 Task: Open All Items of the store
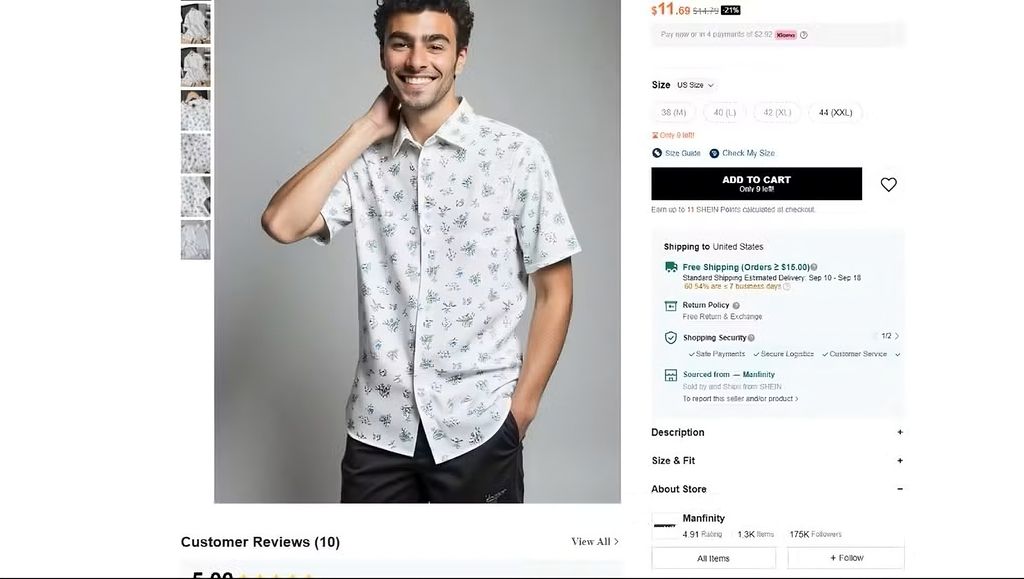(x=713, y=558)
